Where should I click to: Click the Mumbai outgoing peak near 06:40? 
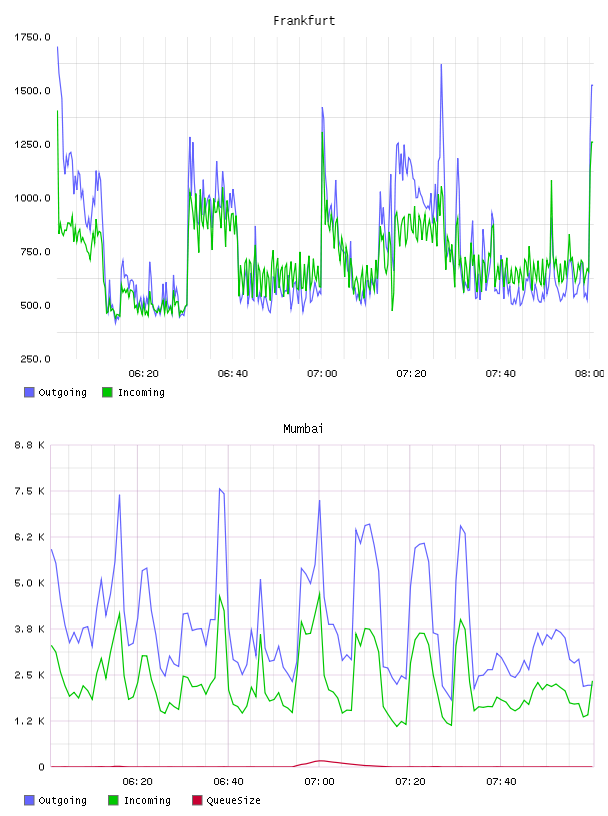click(221, 490)
